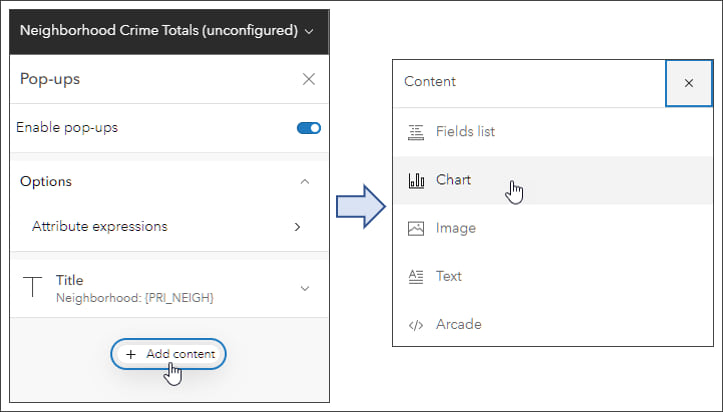
Task: Click the Arcade code icon
Action: click(417, 324)
